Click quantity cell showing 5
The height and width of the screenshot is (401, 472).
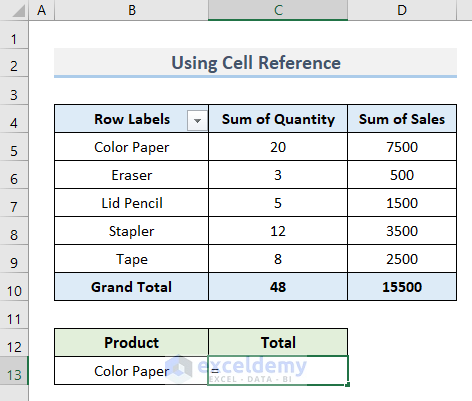pyautogui.click(x=278, y=203)
